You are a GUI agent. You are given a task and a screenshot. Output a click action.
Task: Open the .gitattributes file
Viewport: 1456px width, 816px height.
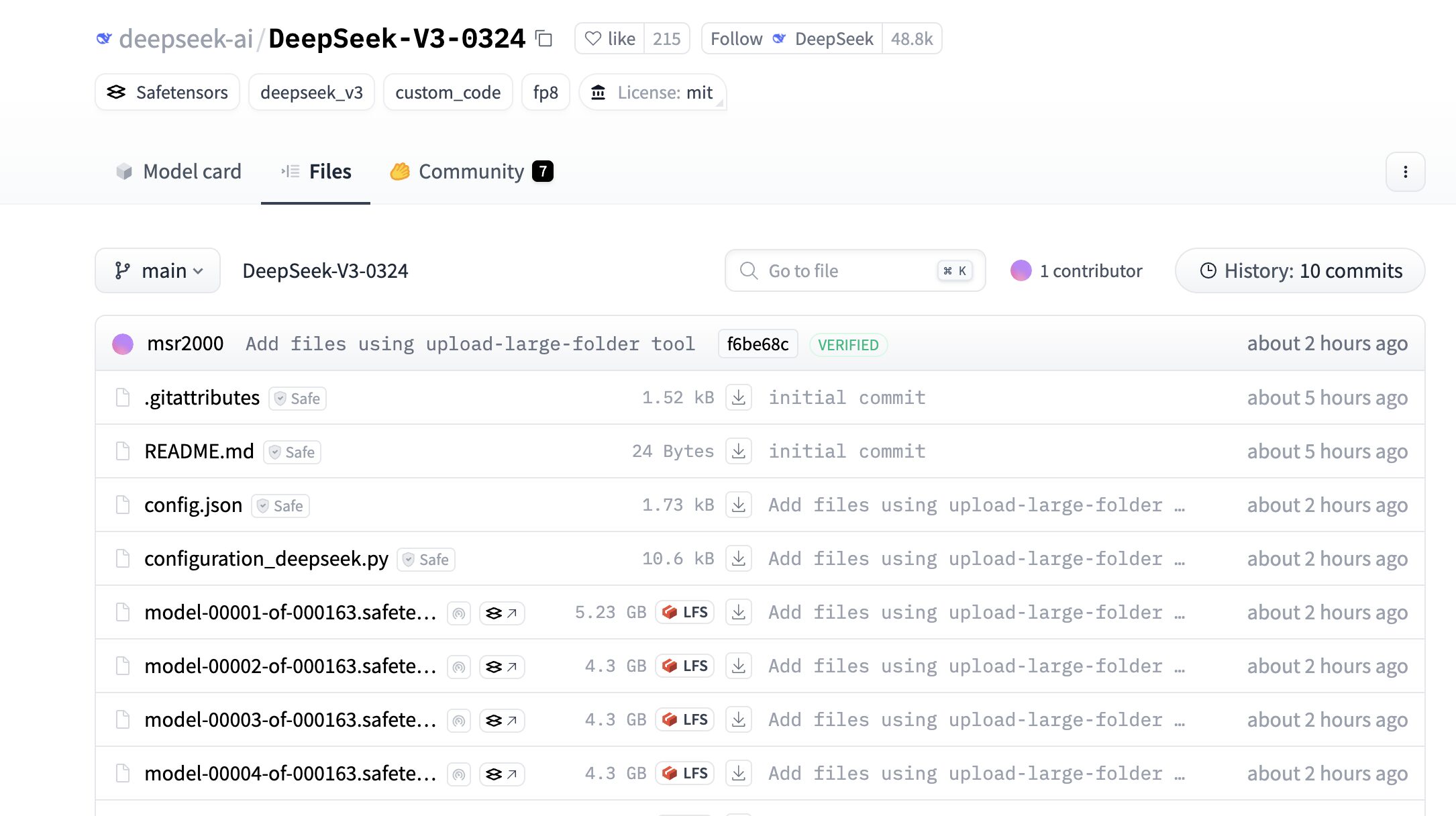click(x=202, y=397)
